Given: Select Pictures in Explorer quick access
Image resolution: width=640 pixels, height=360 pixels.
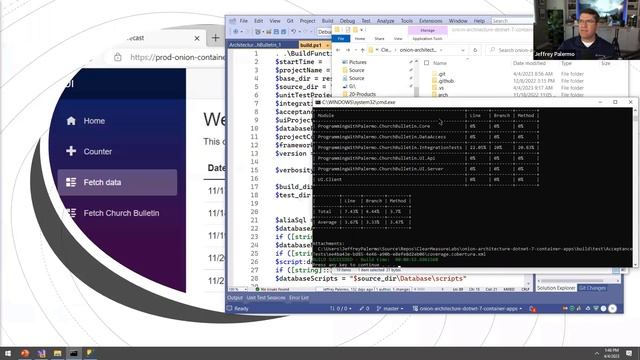Looking at the screenshot, I should [358, 62].
